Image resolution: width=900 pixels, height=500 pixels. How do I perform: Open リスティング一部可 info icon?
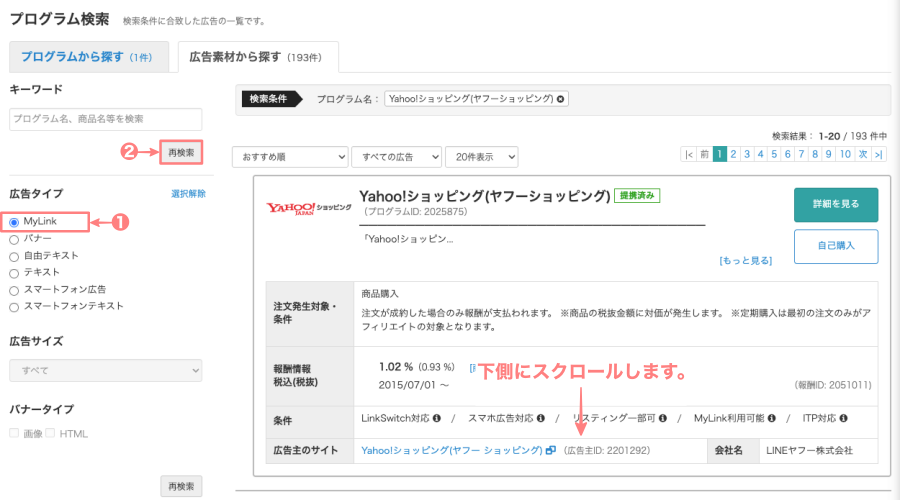point(663,418)
